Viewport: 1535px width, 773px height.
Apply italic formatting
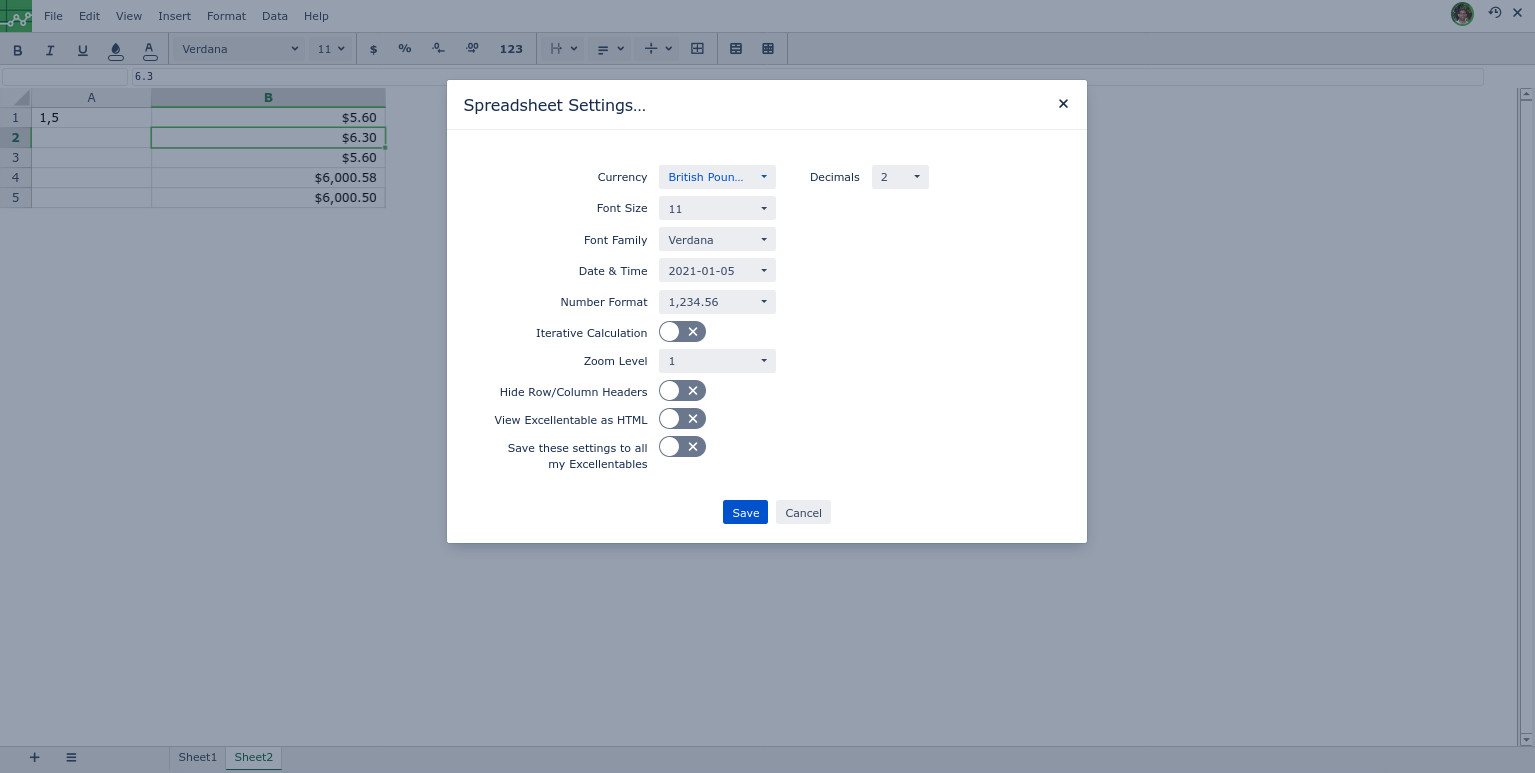click(x=50, y=49)
